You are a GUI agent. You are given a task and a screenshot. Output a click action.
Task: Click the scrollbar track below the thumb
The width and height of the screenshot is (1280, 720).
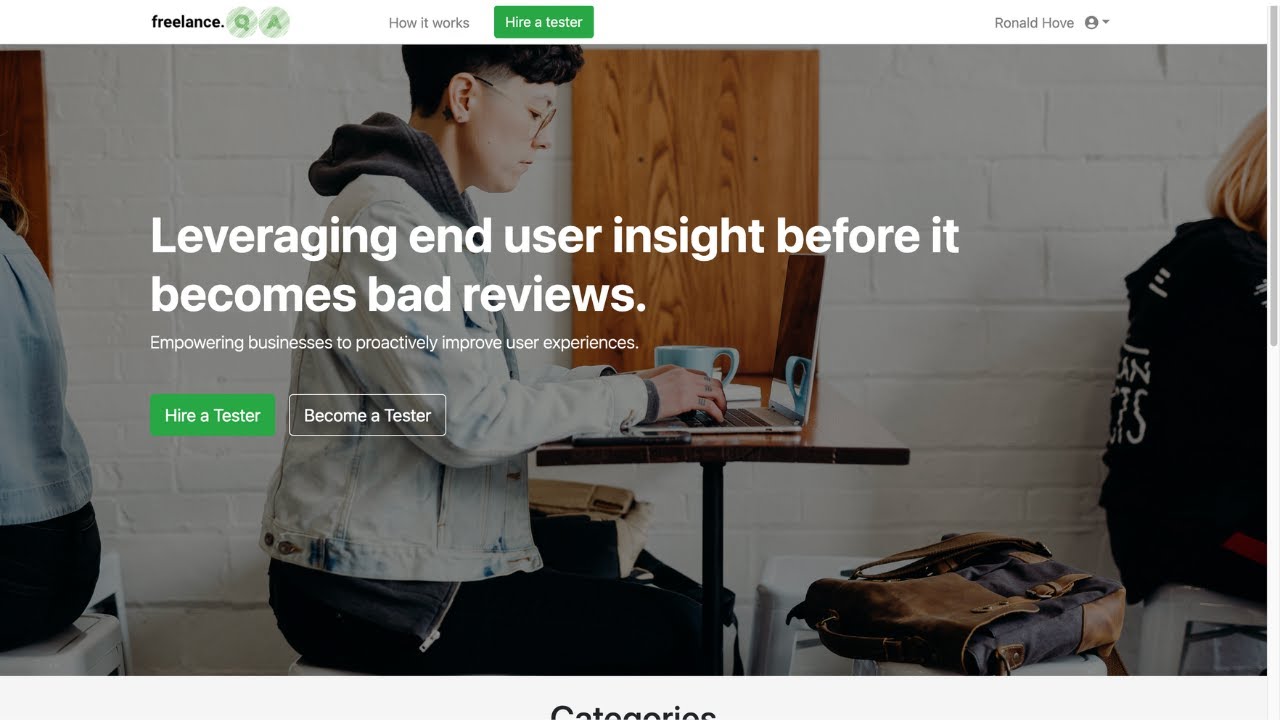[x=1273, y=530]
